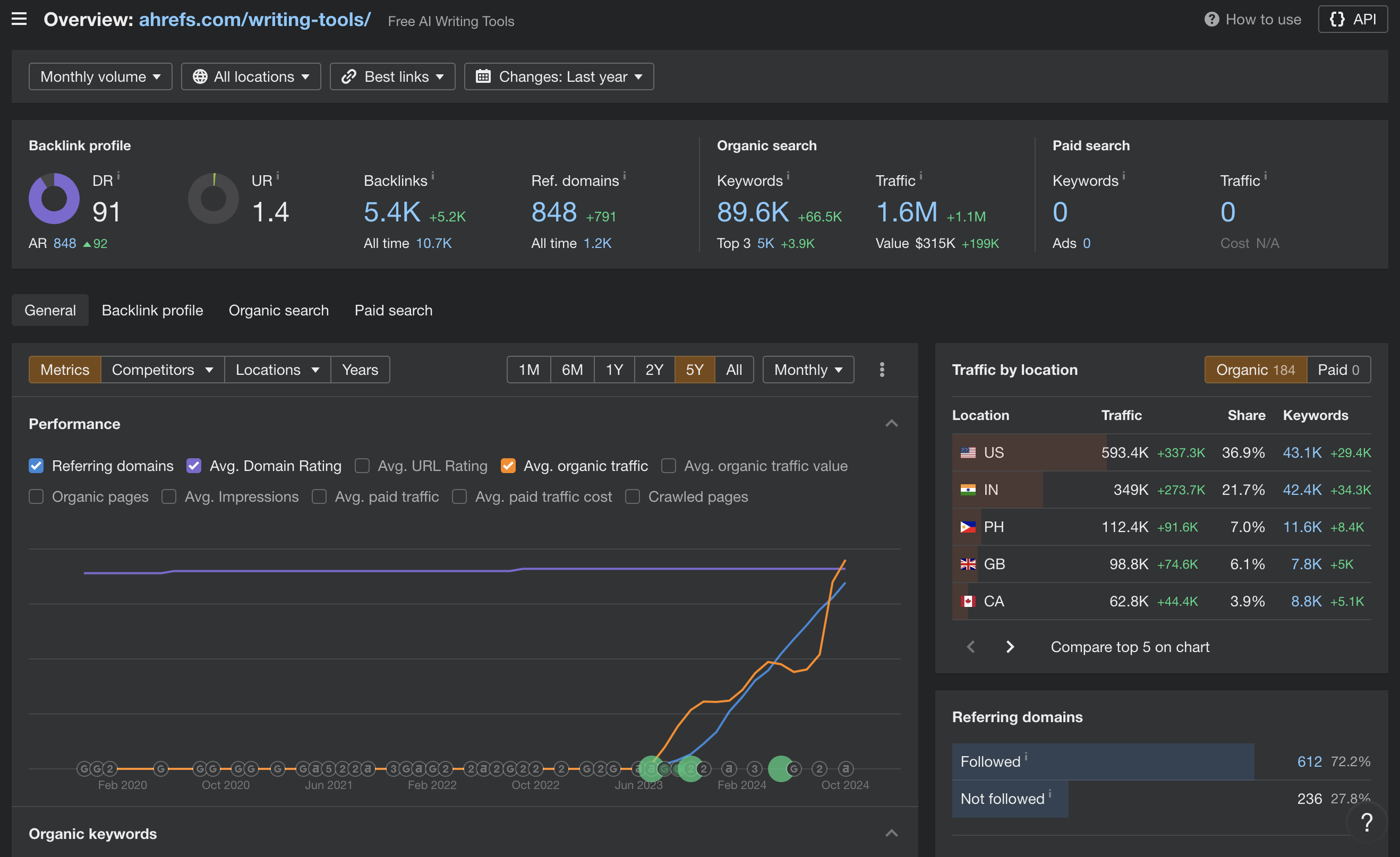Image resolution: width=1400 pixels, height=857 pixels.
Task: Open Backlinks 5.4K value link
Action: click(392, 212)
